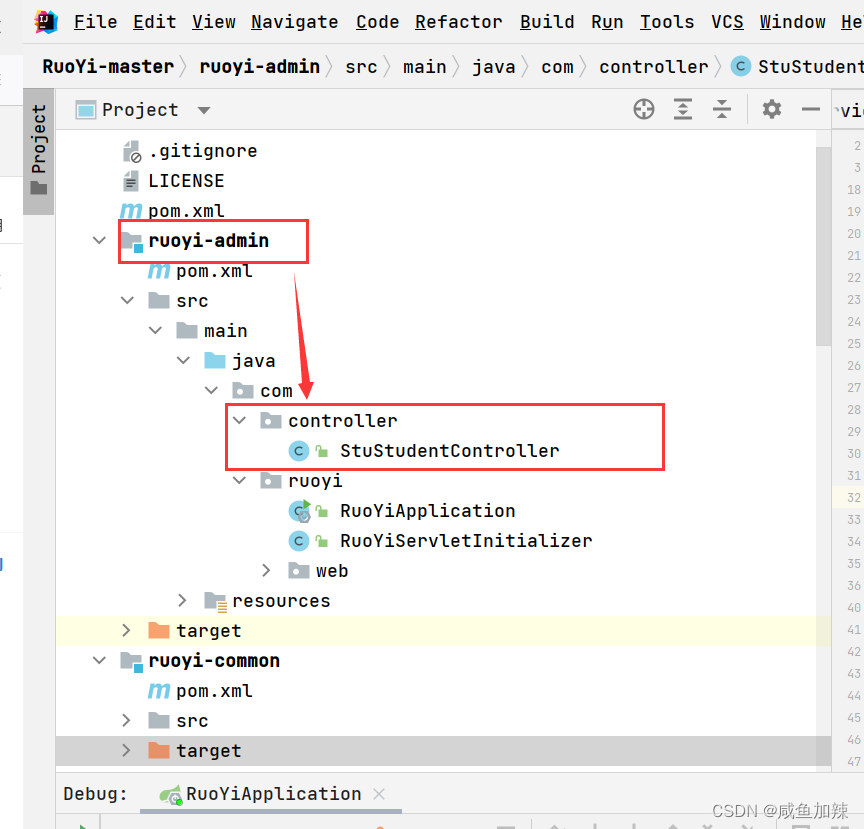Click controller in the breadcrumb
The image size is (864, 829).
point(654,67)
